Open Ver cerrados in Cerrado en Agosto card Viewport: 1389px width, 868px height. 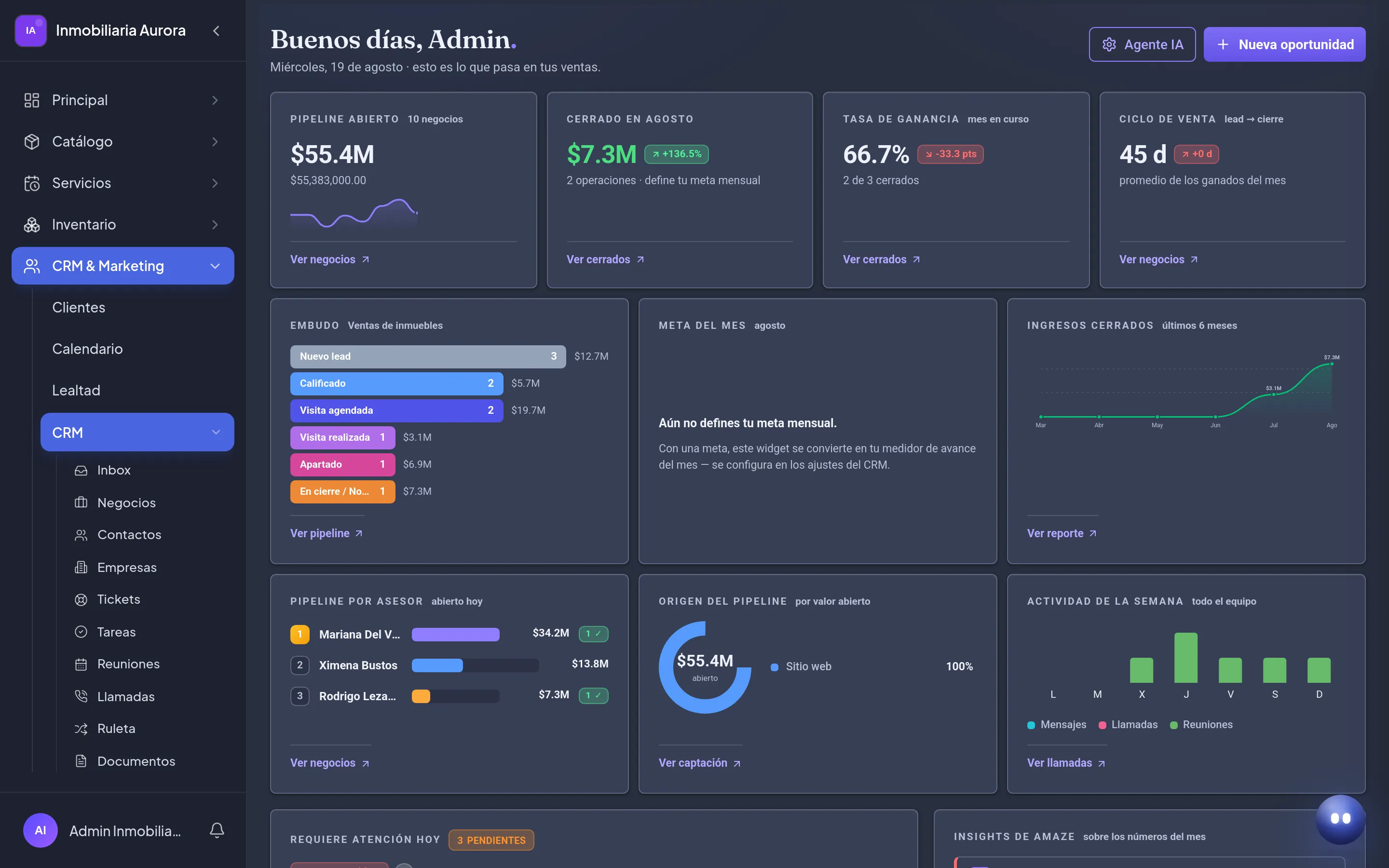[605, 259]
